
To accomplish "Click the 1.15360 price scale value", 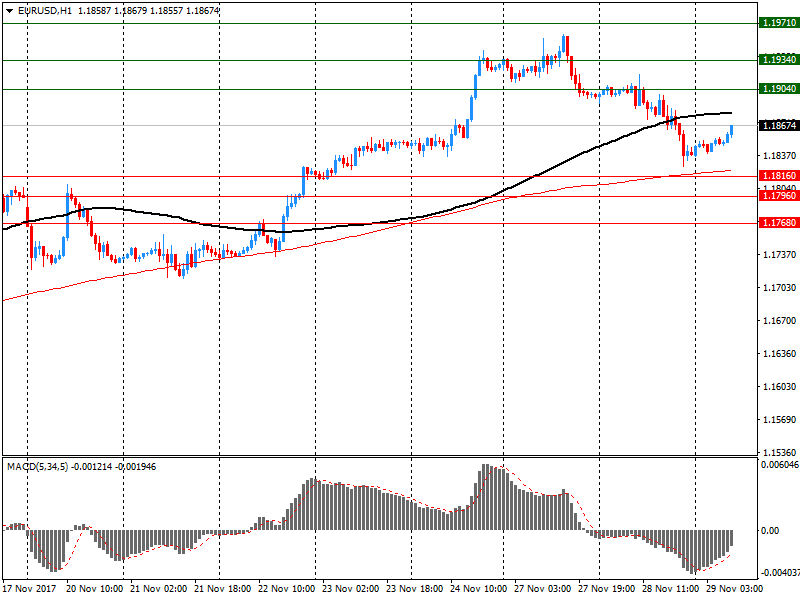I will [779, 453].
